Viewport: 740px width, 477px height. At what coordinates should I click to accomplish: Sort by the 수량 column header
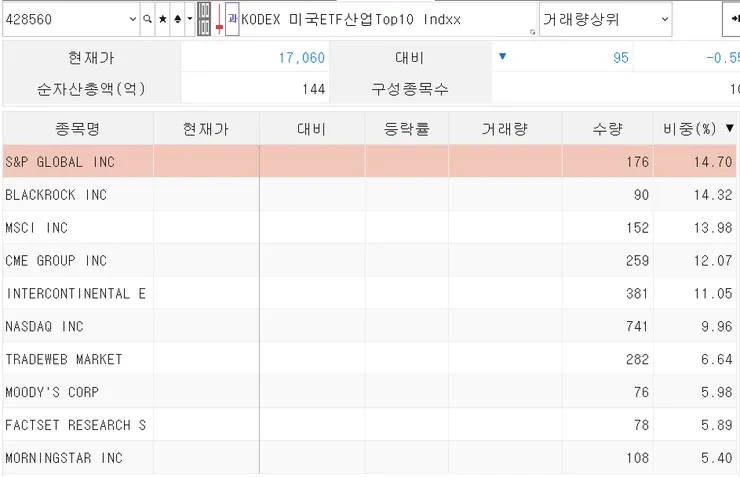608,128
